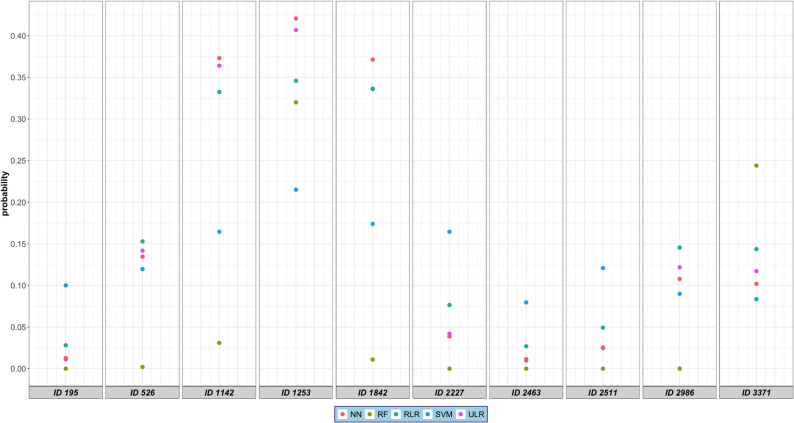
Task: Click the 'probability' y-axis title
Action: pyautogui.click(x=5, y=194)
